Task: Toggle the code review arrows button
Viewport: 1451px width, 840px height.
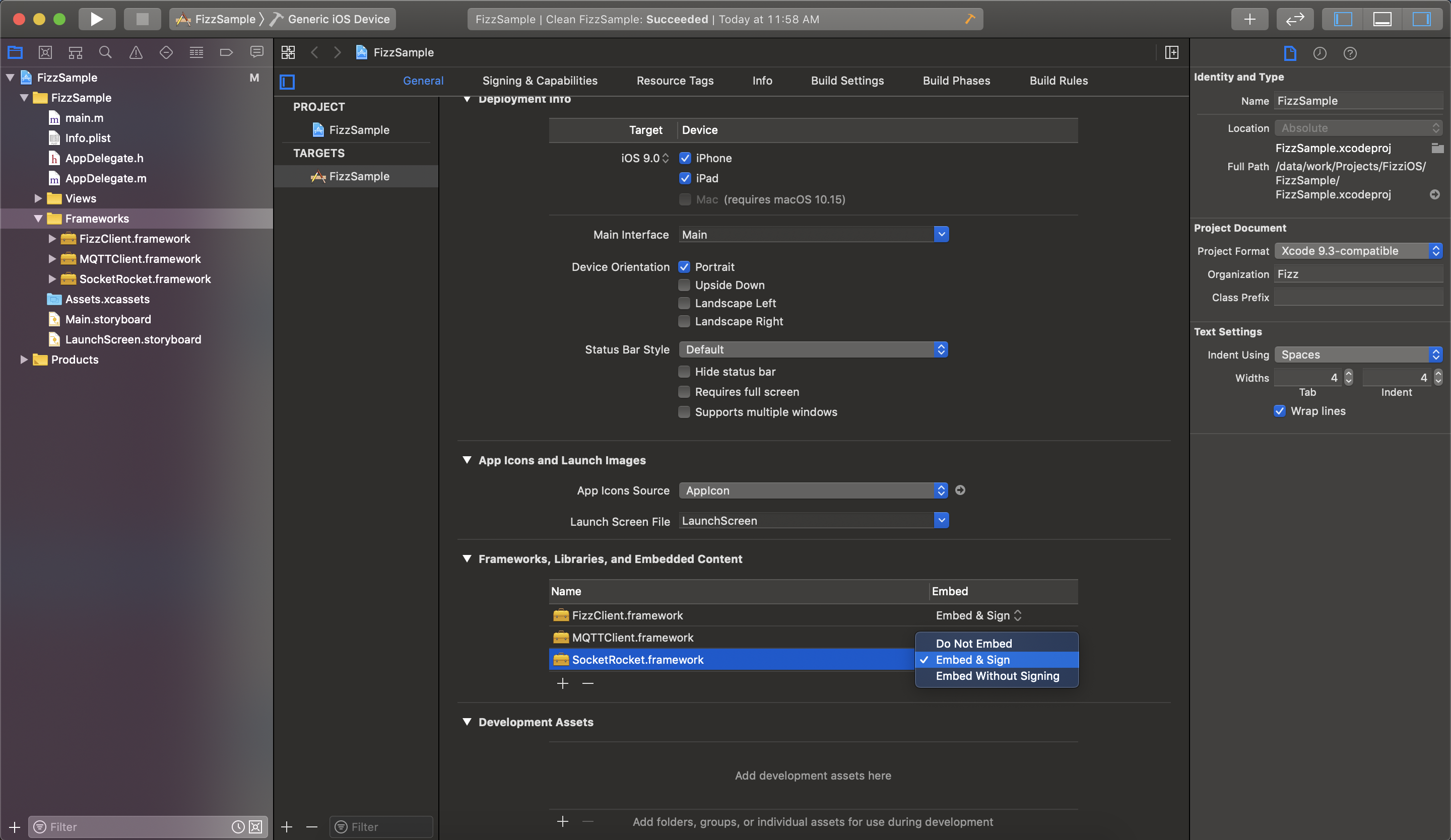Action: [1294, 19]
